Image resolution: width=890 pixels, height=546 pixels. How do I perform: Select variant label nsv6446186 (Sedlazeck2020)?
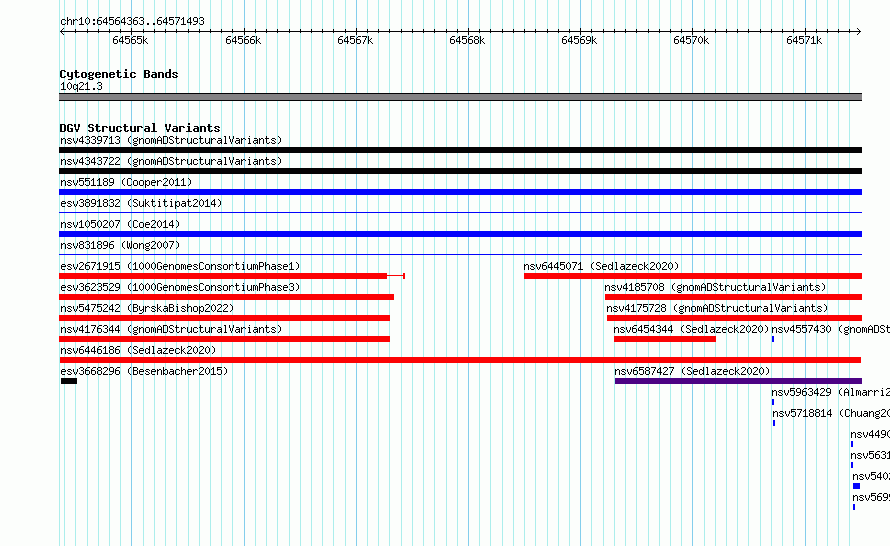pos(138,350)
